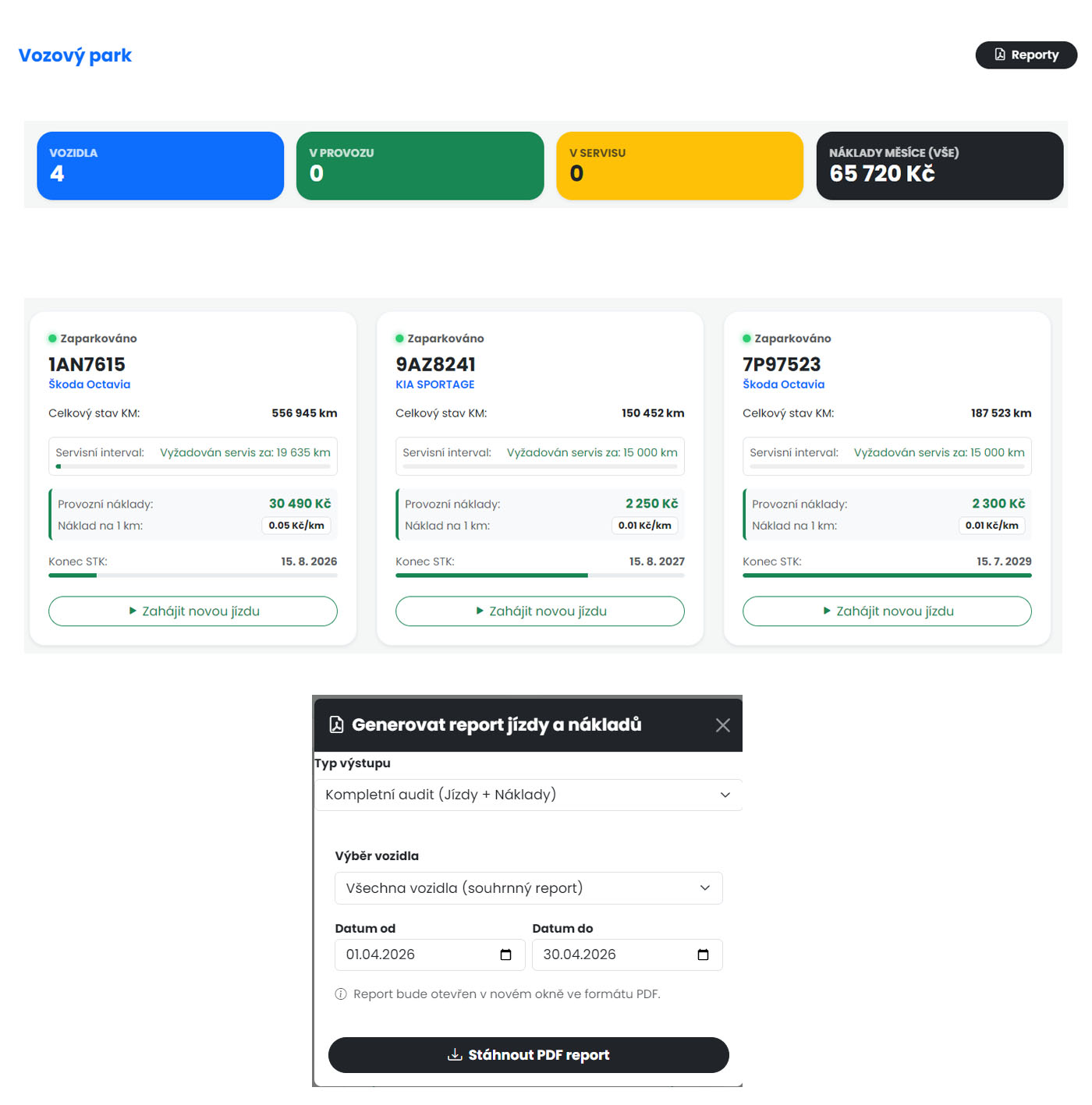Start new trip for KIA SPORTAGE 9AZ8241
Screen dimensions: 1092x1105
click(540, 611)
